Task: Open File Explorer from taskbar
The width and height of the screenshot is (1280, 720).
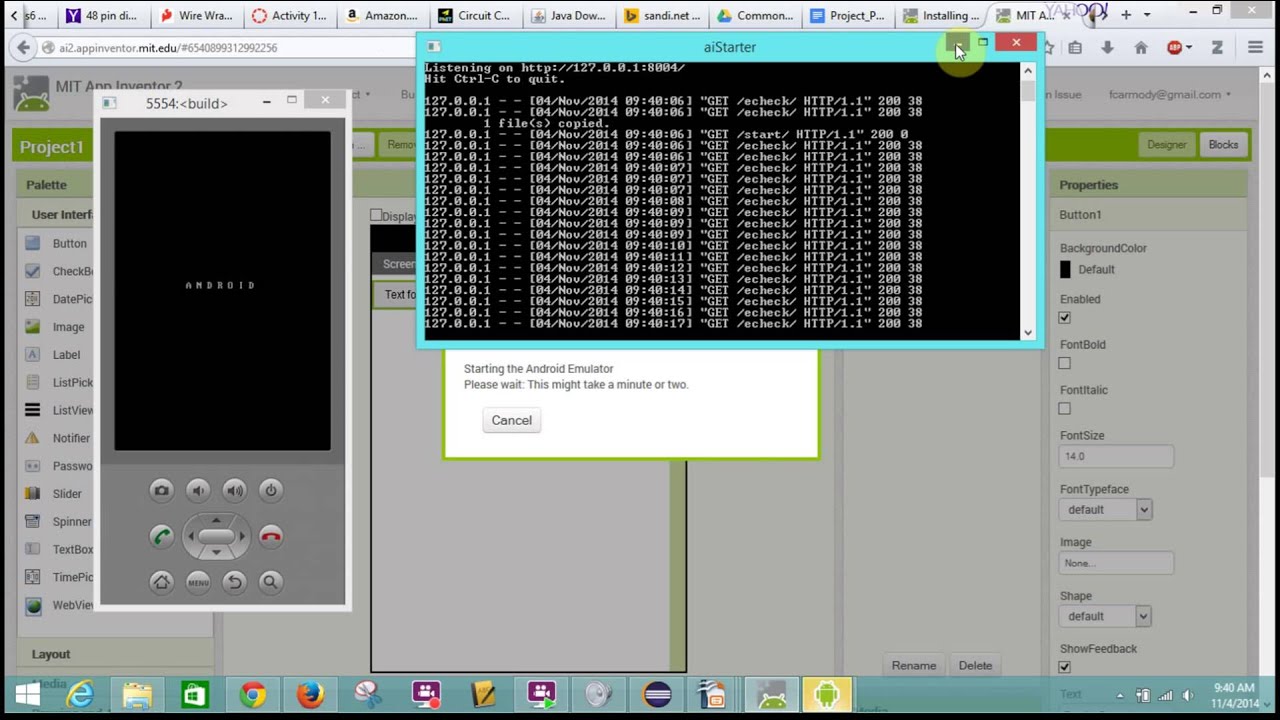Action: [x=137, y=694]
